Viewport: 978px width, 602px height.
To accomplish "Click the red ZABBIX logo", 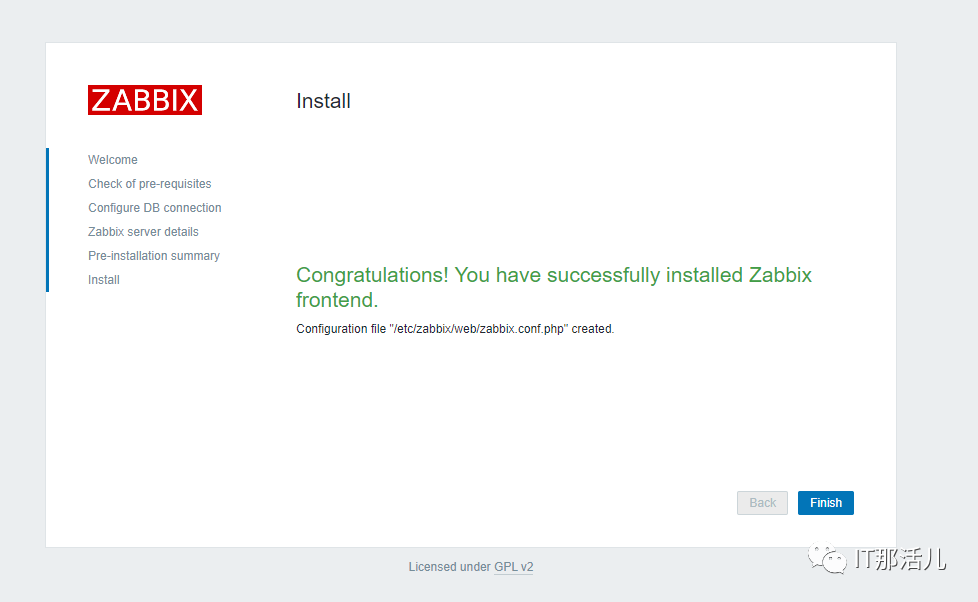I will coord(145,100).
